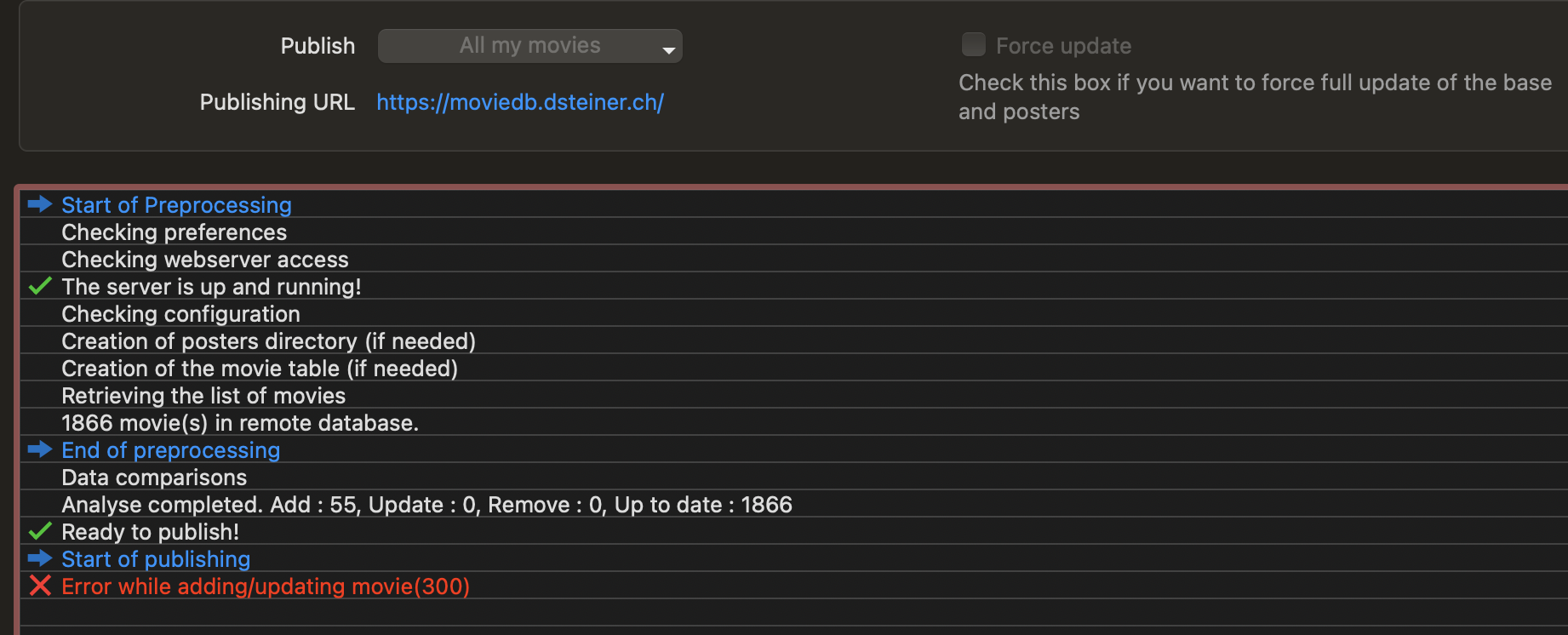Click the Publish dropdown arrow

pyautogui.click(x=669, y=49)
